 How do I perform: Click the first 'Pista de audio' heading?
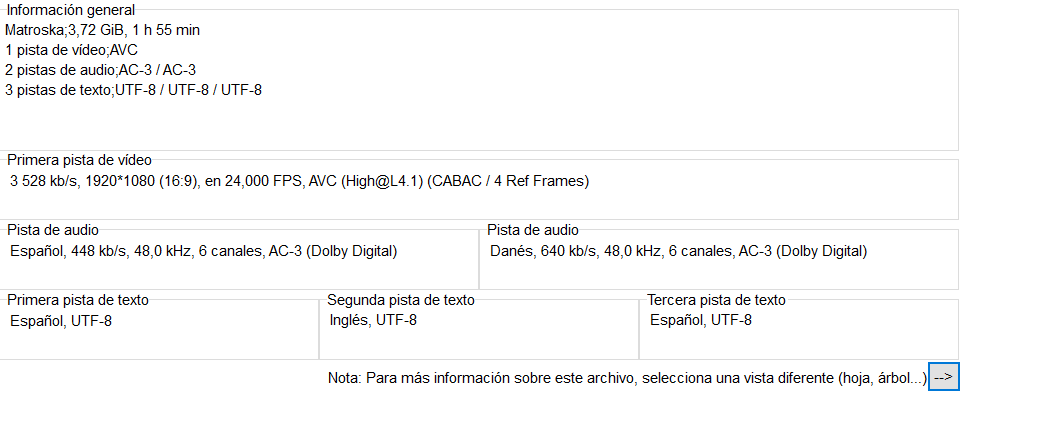pyautogui.click(x=52, y=230)
